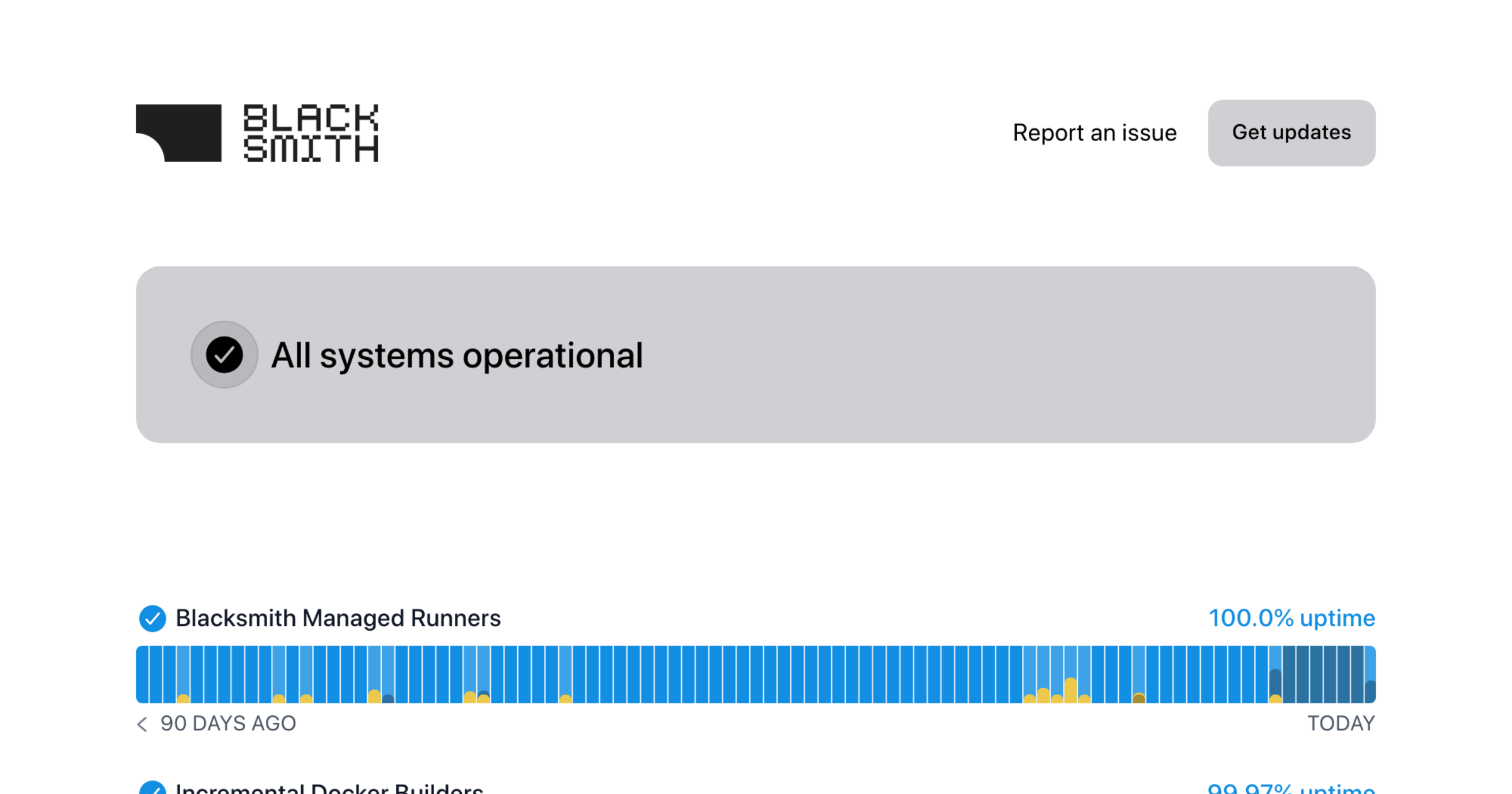
Task: Click the 99.97% uptime label
Action: pos(1291,788)
